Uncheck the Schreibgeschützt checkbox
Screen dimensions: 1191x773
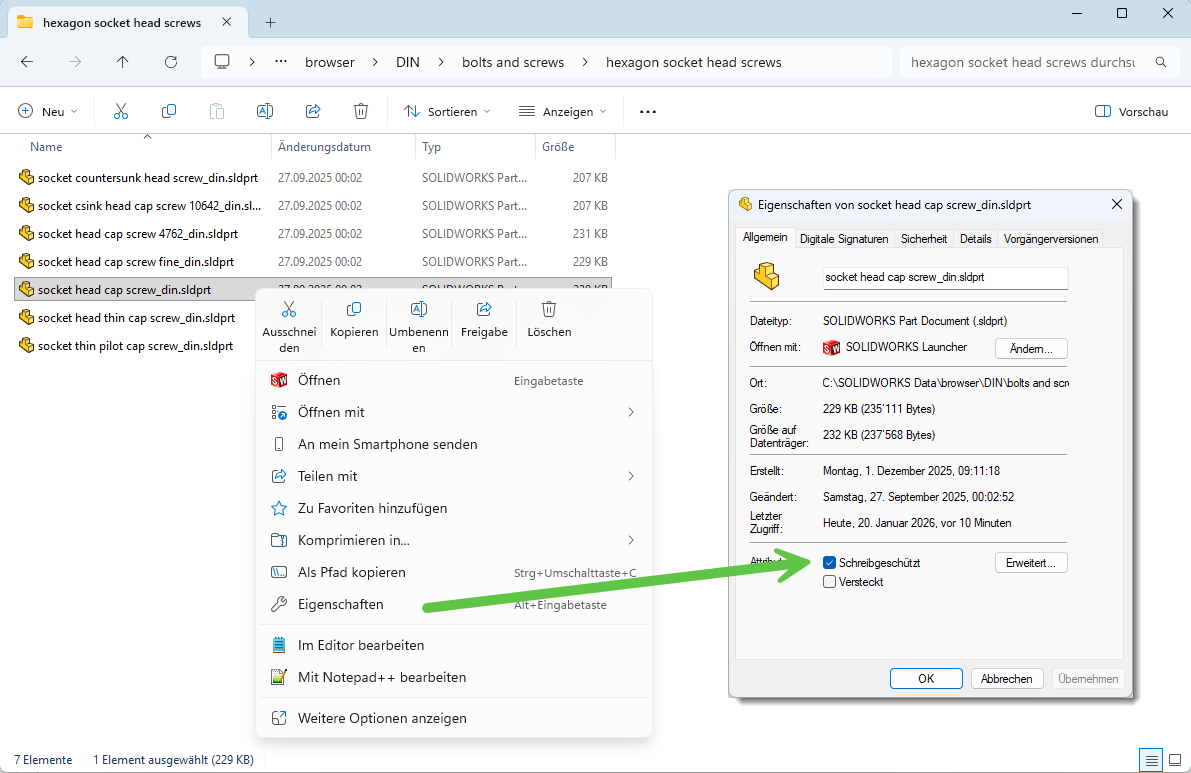(829, 563)
